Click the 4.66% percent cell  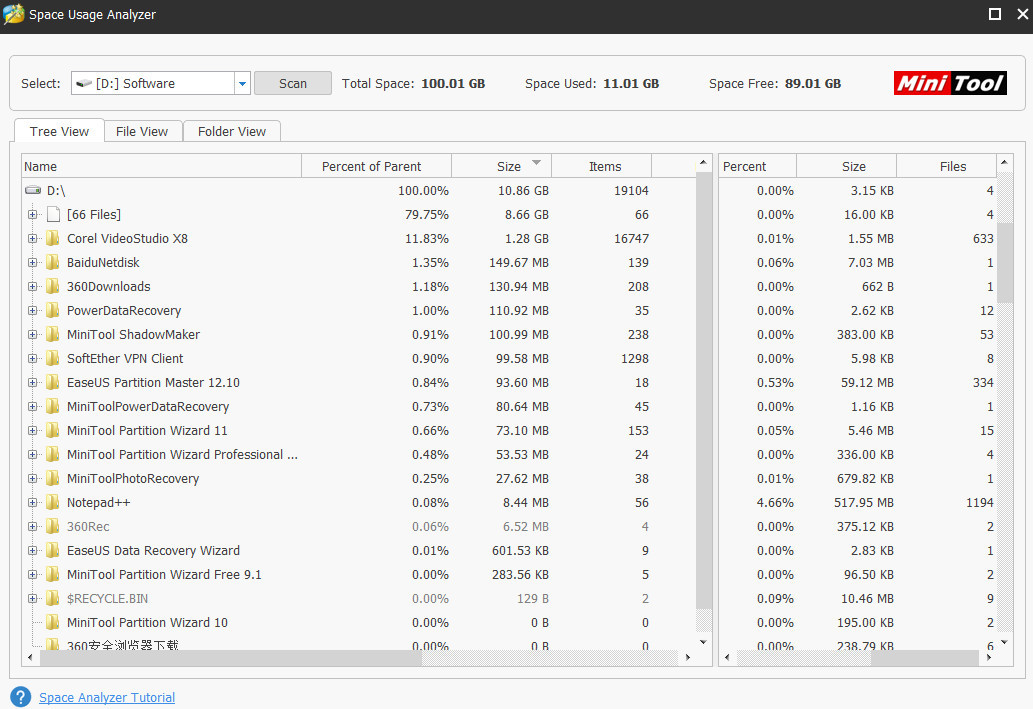point(775,503)
